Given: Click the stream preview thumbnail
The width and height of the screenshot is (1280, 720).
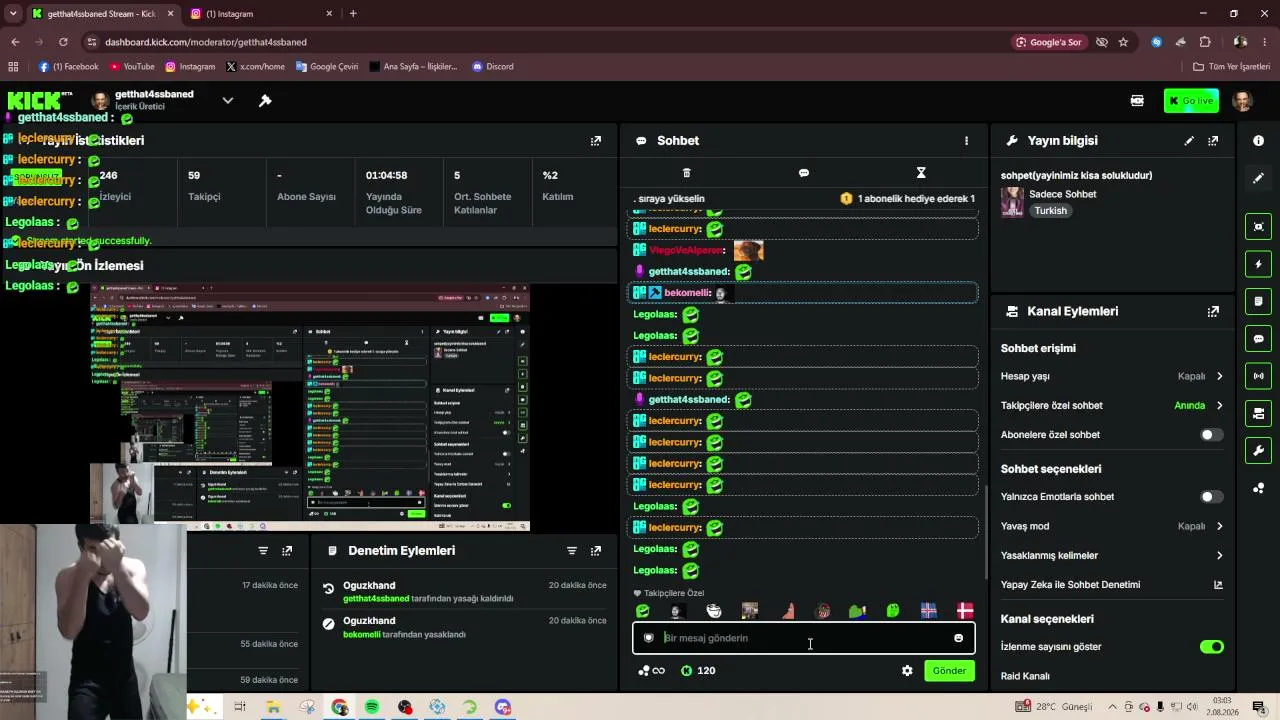Looking at the screenshot, I should [x=310, y=408].
